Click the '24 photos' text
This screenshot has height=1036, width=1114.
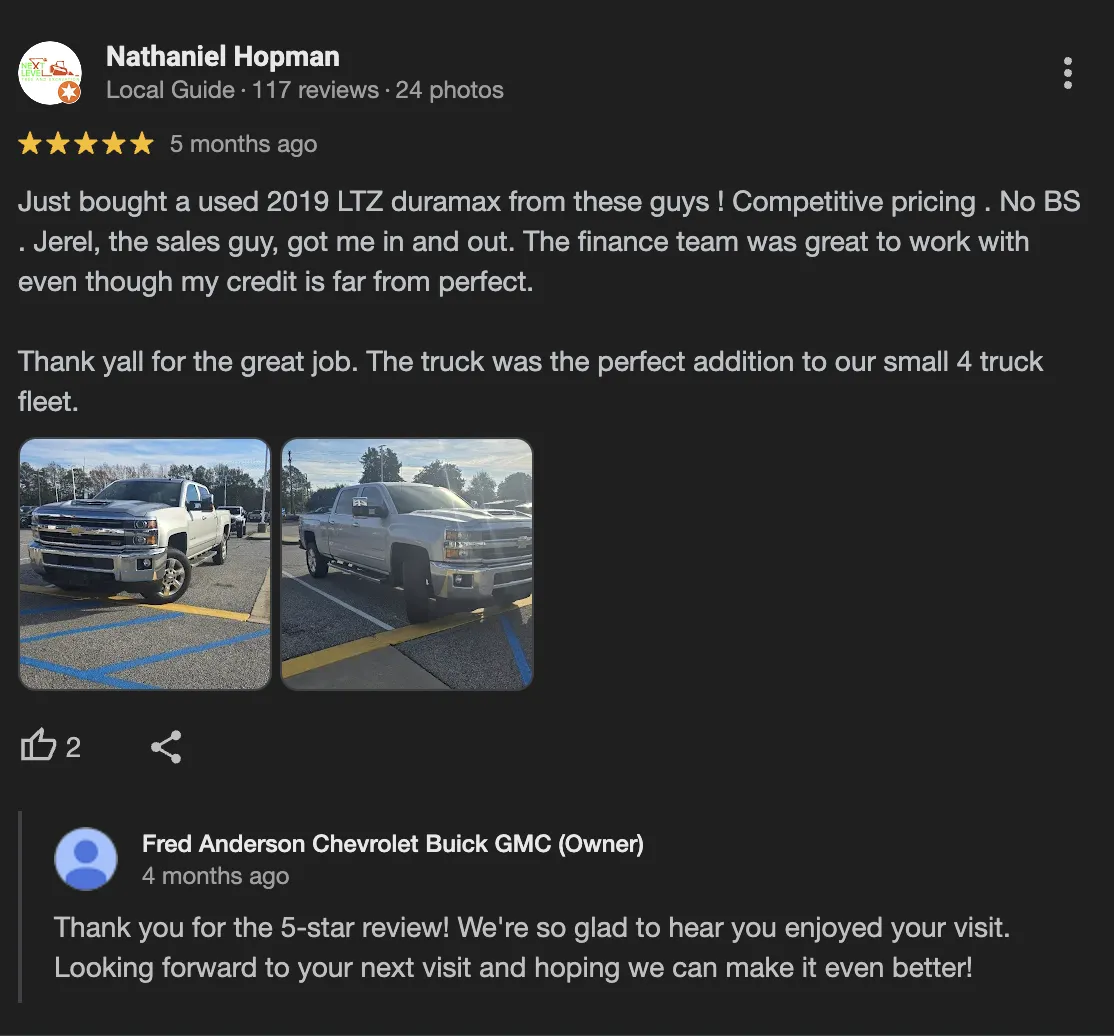449,90
